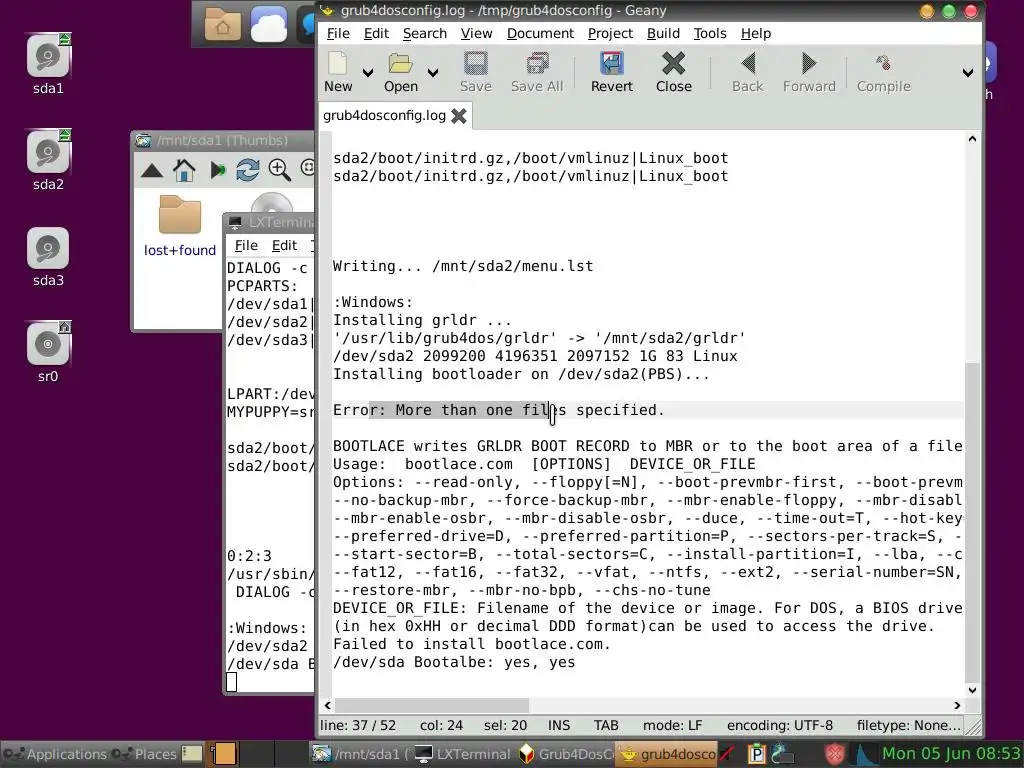Image resolution: width=1024 pixels, height=768 pixels.
Task: Open the Help menu
Action: [x=756, y=33]
